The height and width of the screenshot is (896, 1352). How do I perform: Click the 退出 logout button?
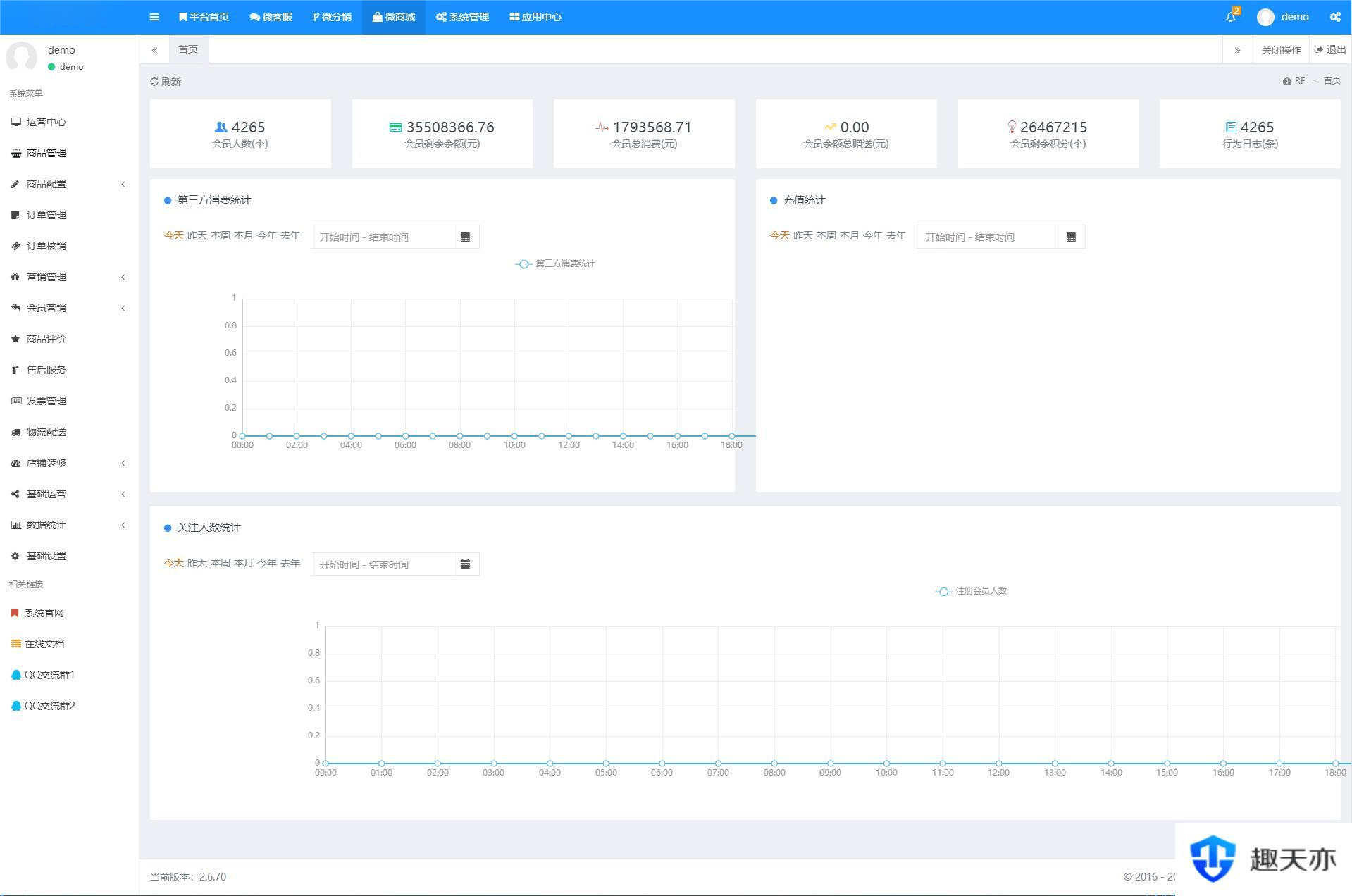[1330, 49]
